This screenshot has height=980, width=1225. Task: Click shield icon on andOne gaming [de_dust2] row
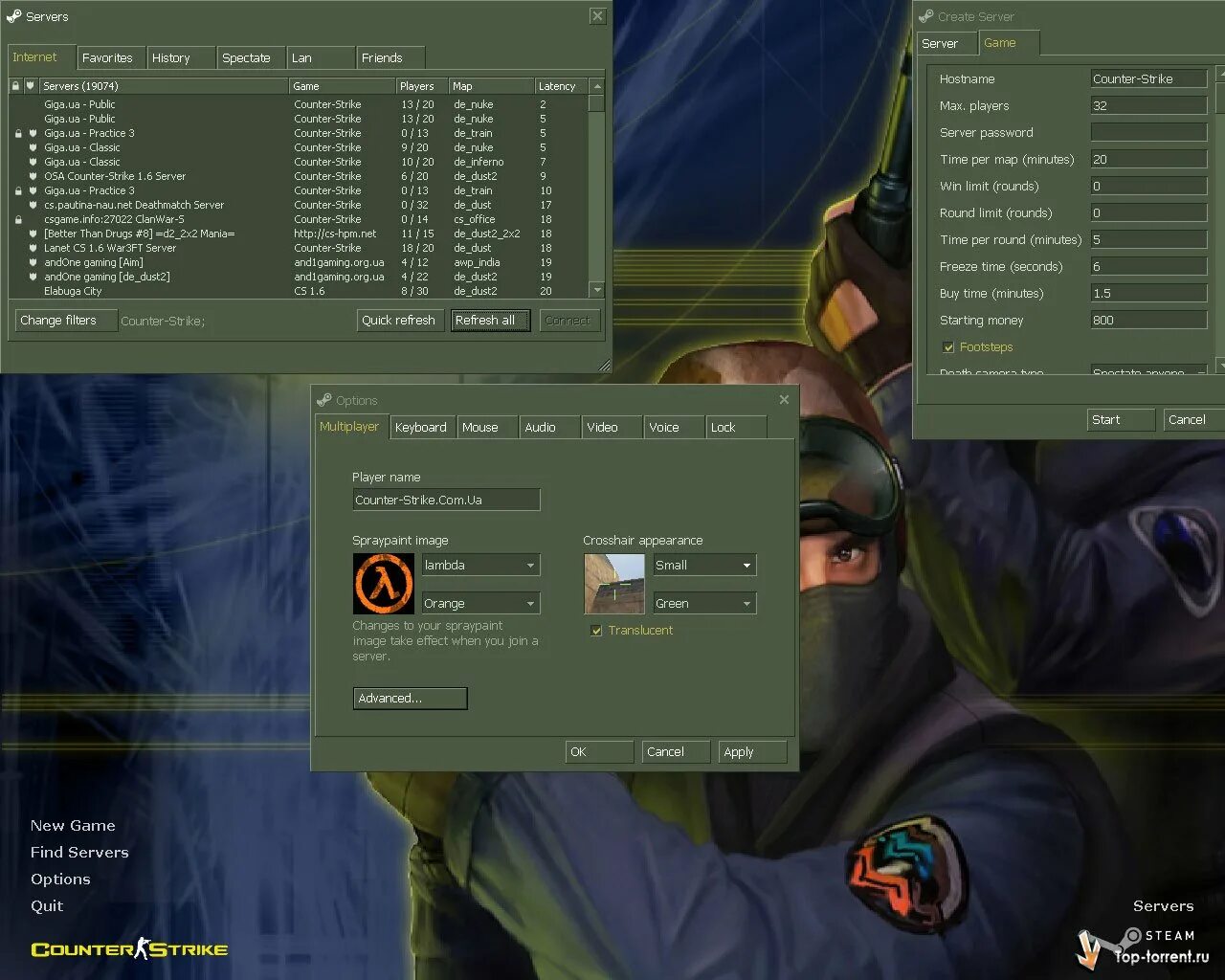[x=33, y=278]
